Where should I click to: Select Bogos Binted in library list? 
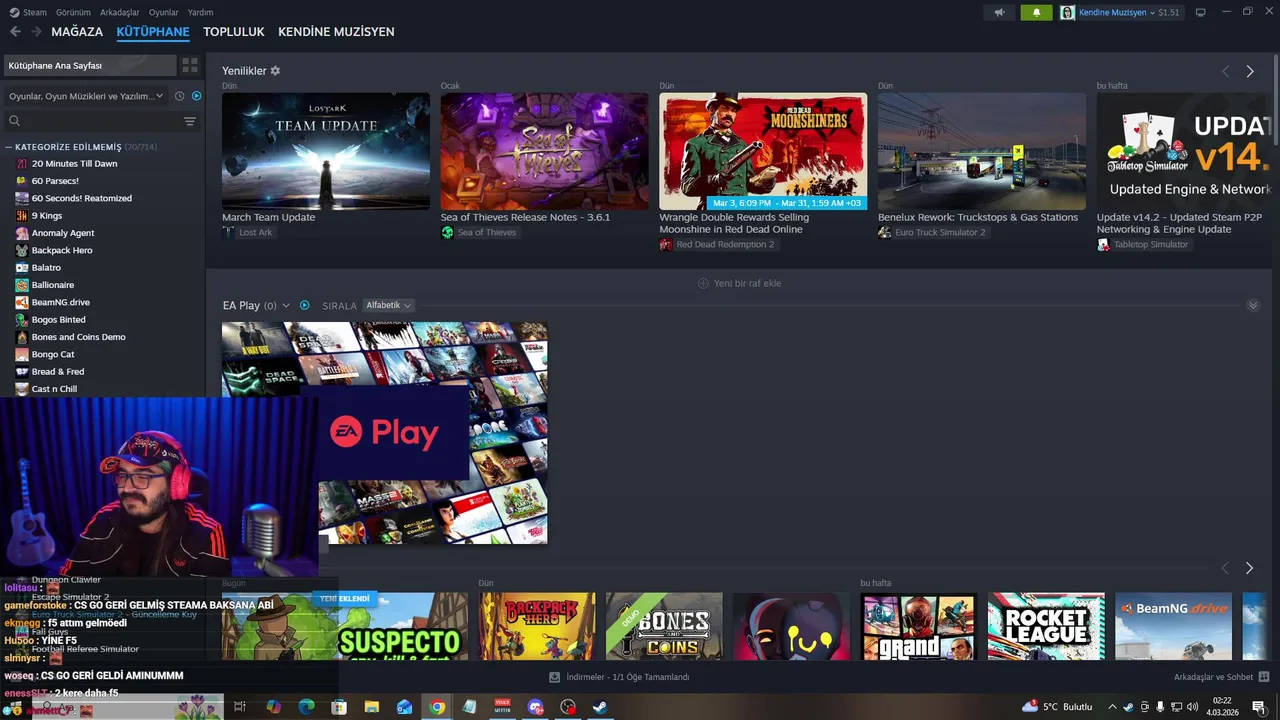[x=58, y=320]
